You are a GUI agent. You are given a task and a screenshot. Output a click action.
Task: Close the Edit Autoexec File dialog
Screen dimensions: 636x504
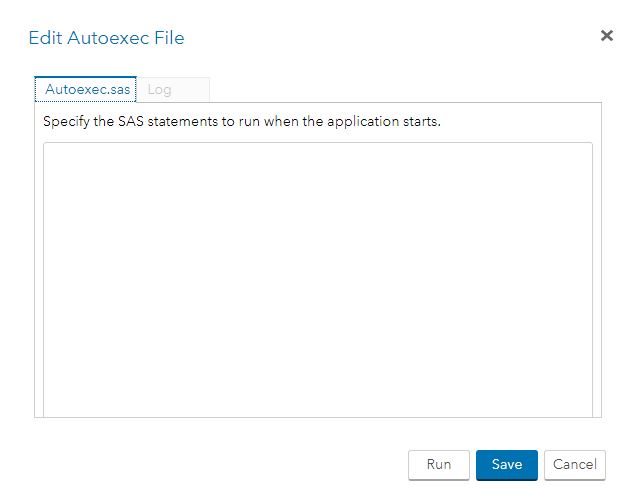[x=606, y=36]
